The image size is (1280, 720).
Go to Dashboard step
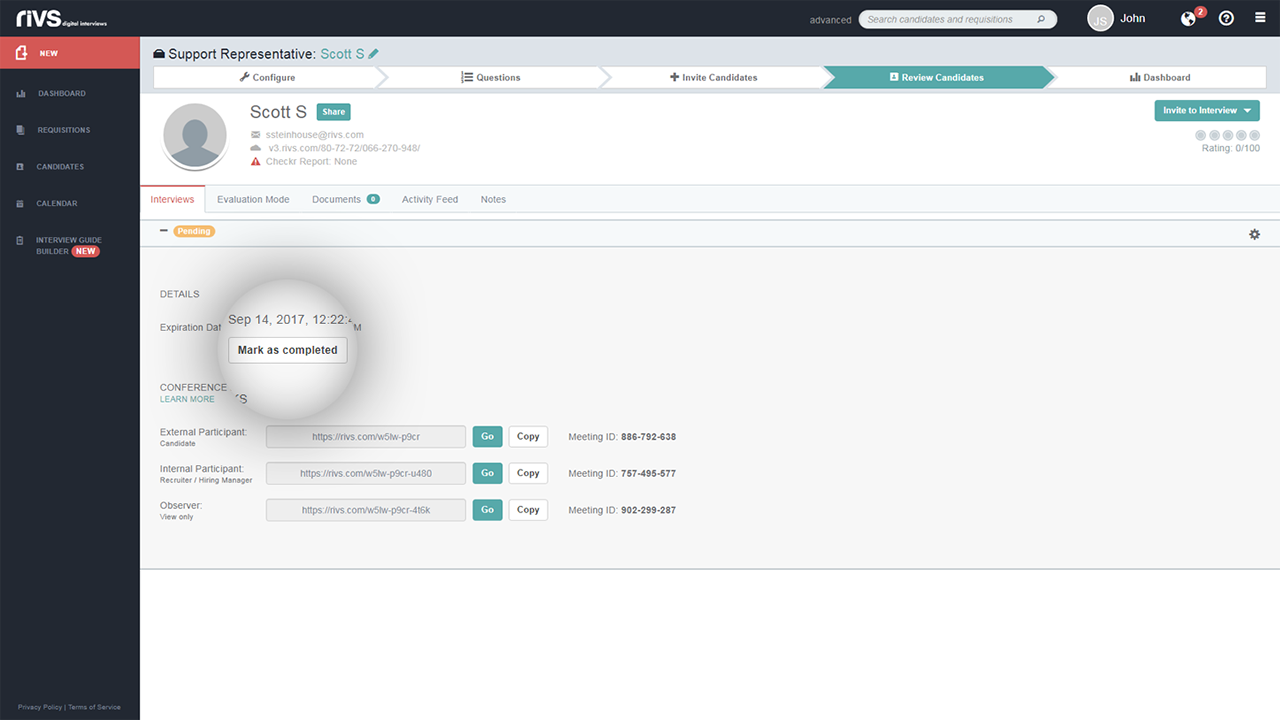(x=1160, y=77)
